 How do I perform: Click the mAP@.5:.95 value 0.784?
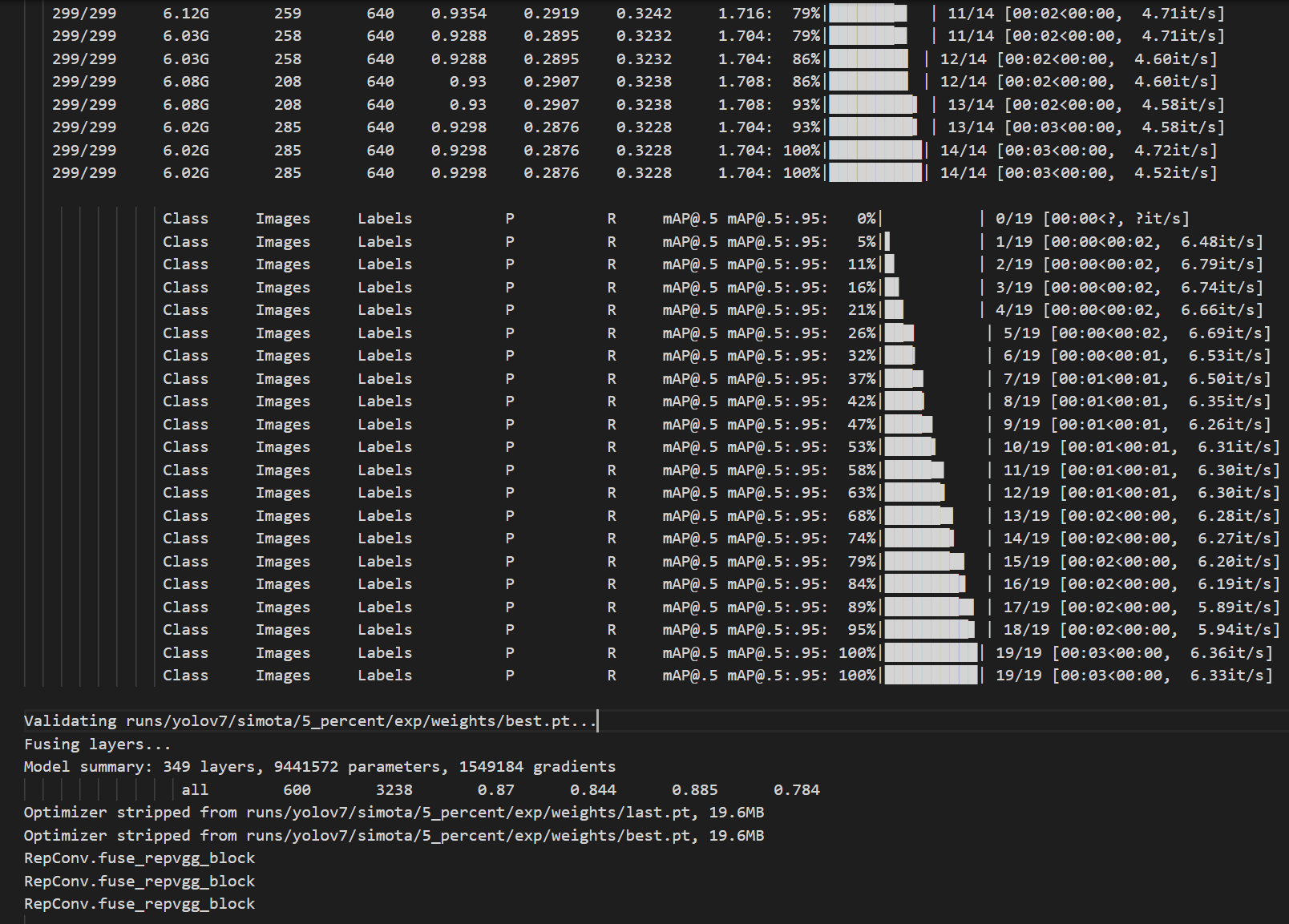[x=797, y=789]
